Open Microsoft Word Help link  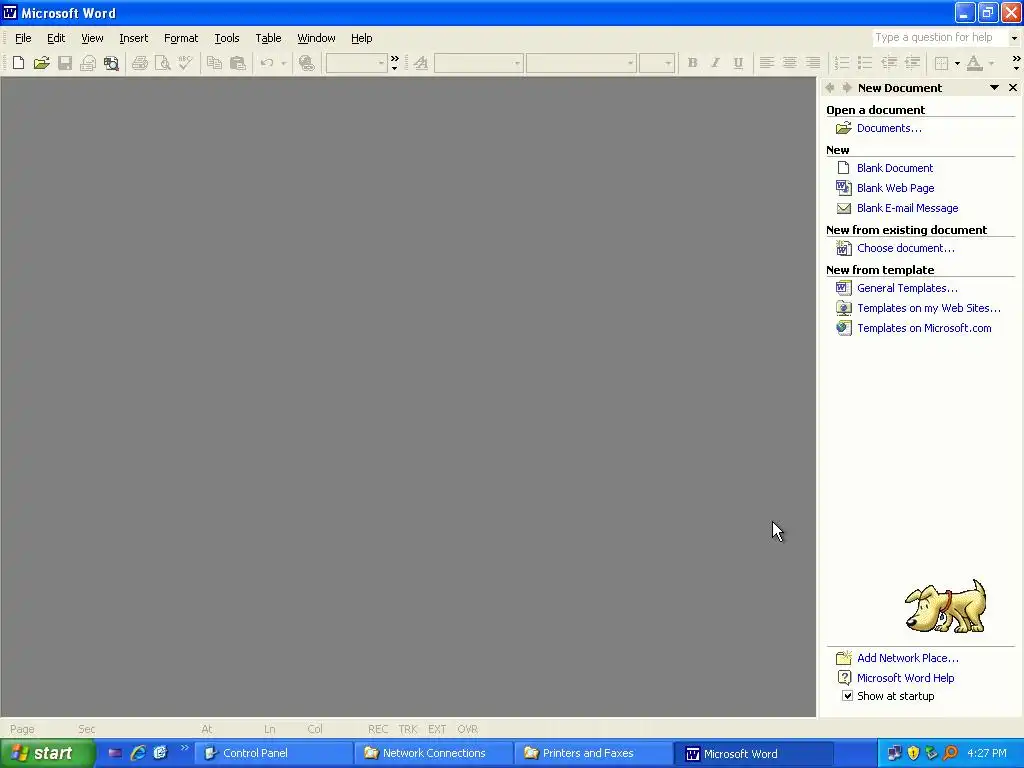(905, 678)
